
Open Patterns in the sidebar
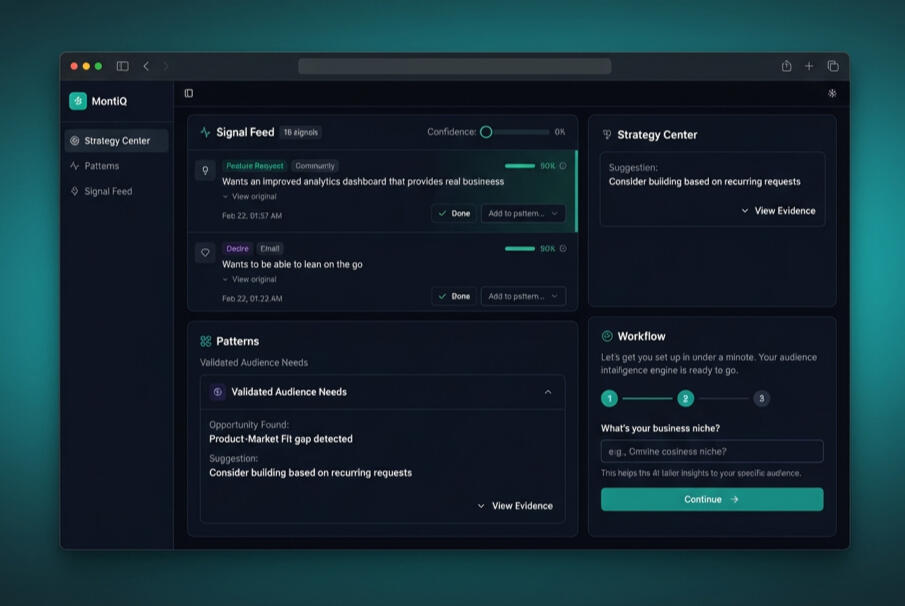(x=101, y=166)
